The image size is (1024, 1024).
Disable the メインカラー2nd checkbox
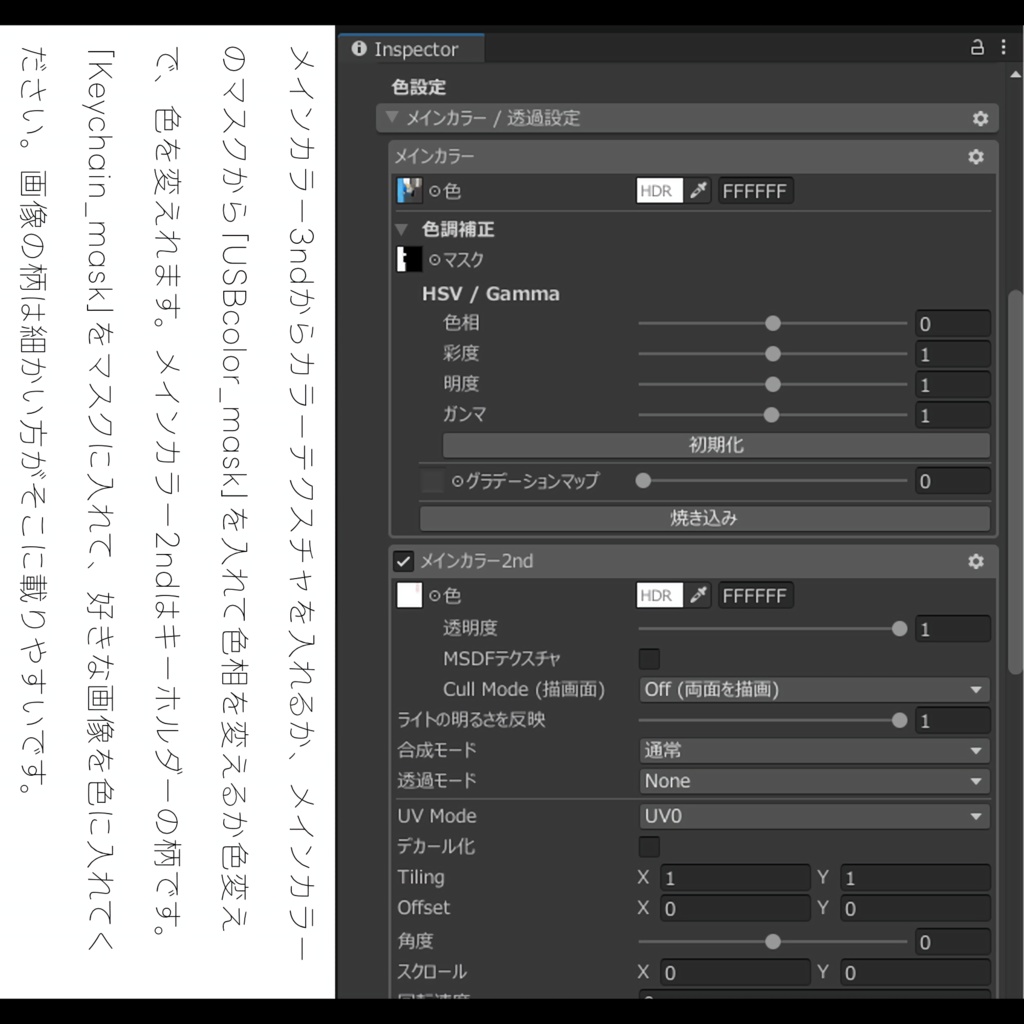(x=403, y=561)
